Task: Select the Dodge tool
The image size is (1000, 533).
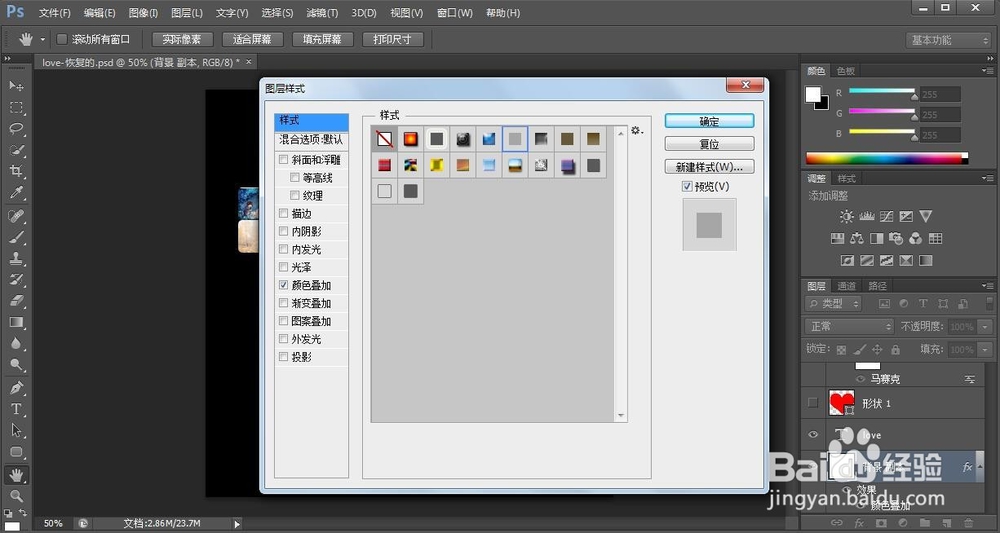Action: 16,365
